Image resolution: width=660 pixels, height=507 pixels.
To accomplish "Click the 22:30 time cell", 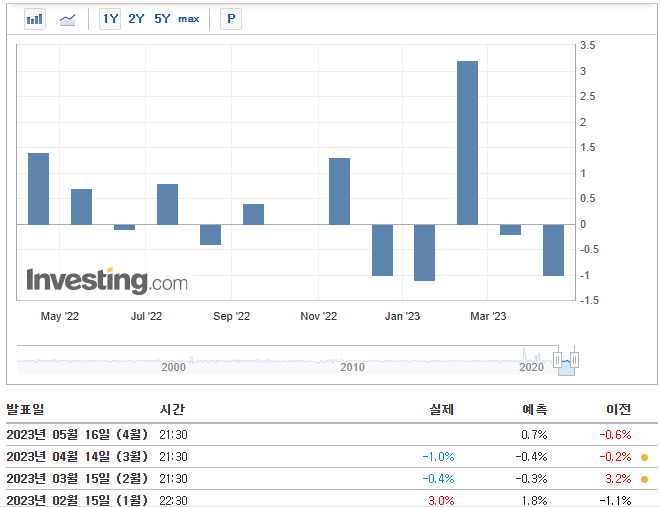I will coord(173,501).
